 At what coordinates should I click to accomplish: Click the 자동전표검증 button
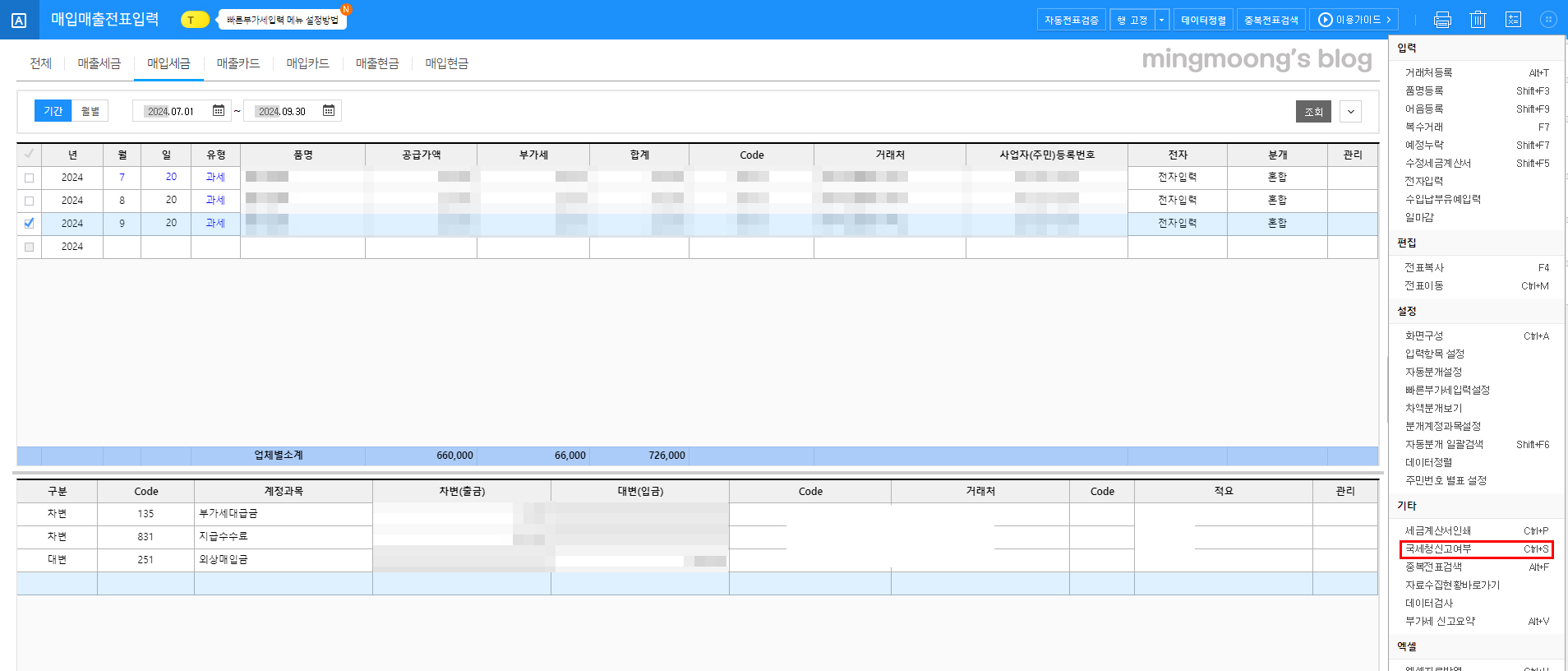1072,20
